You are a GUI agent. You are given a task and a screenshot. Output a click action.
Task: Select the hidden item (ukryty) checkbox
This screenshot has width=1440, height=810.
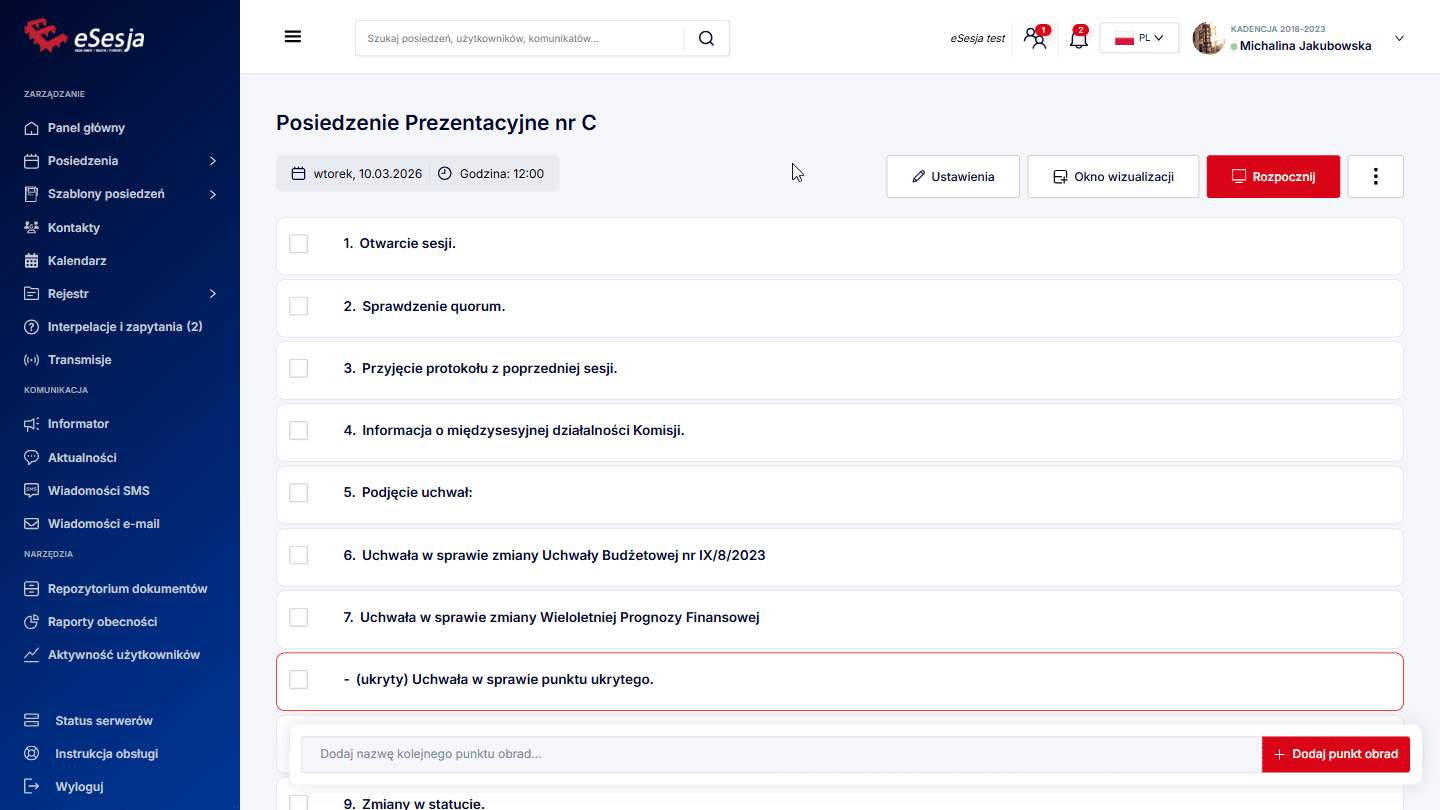tap(299, 680)
